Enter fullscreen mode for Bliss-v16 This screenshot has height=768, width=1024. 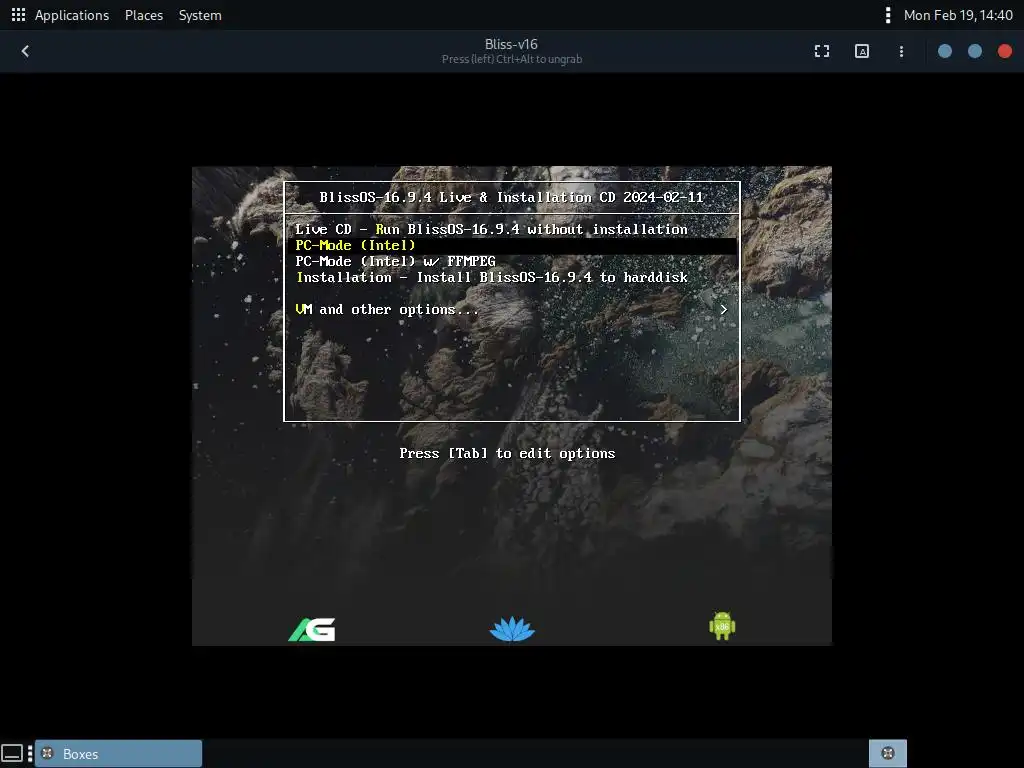822,51
